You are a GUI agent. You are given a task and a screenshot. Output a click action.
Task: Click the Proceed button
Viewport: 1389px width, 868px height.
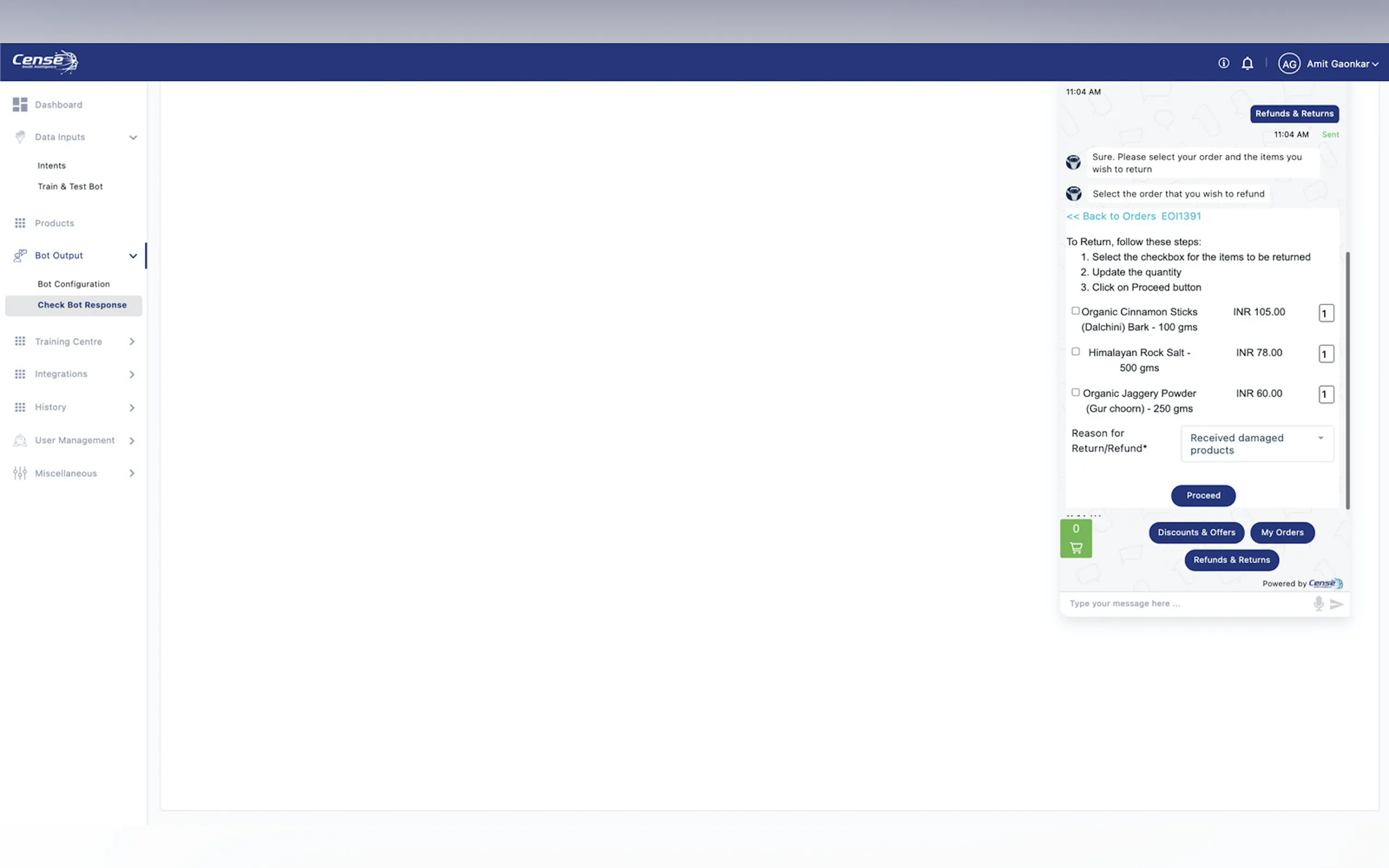(1203, 495)
